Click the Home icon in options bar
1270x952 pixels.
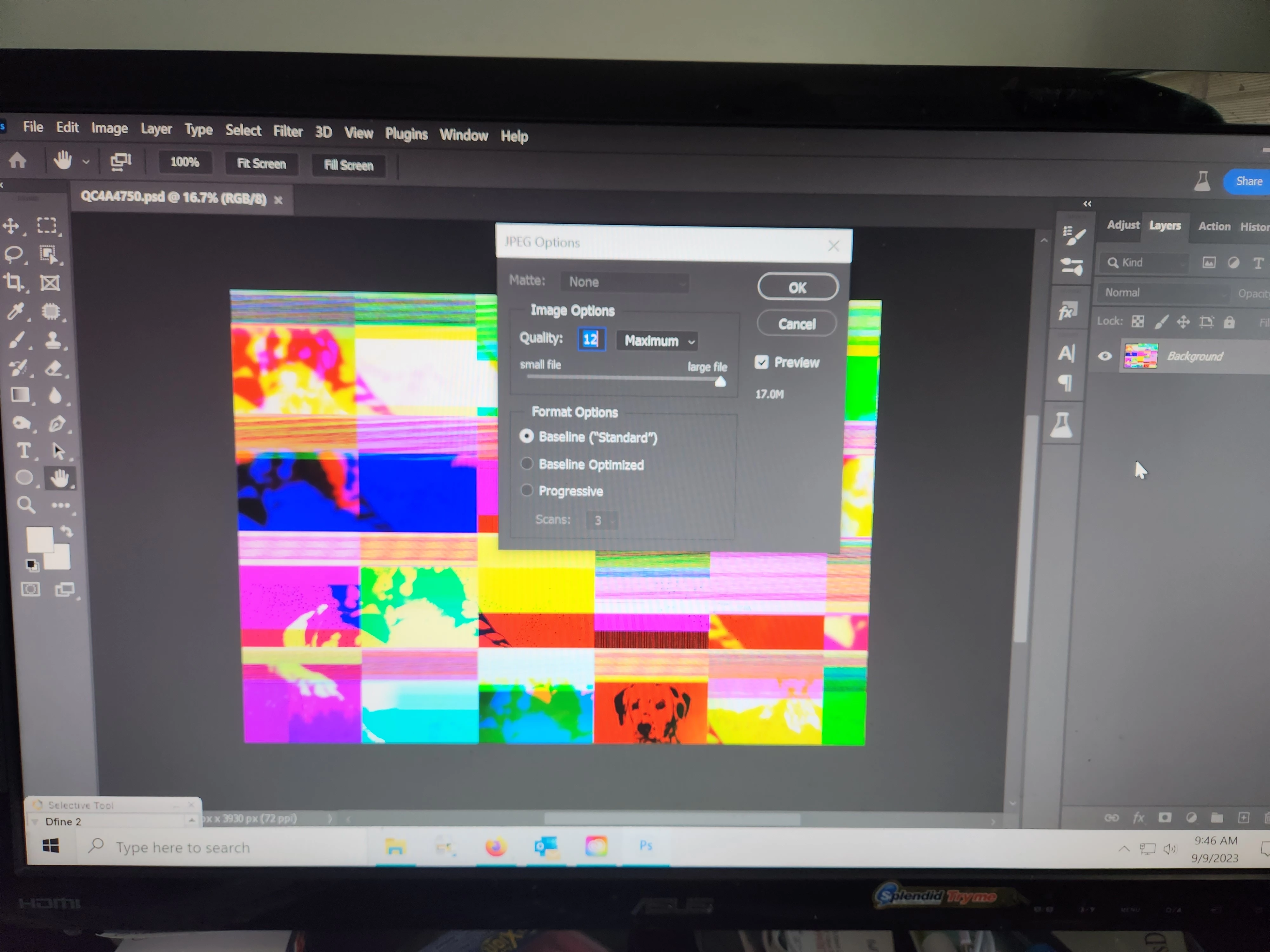point(18,160)
